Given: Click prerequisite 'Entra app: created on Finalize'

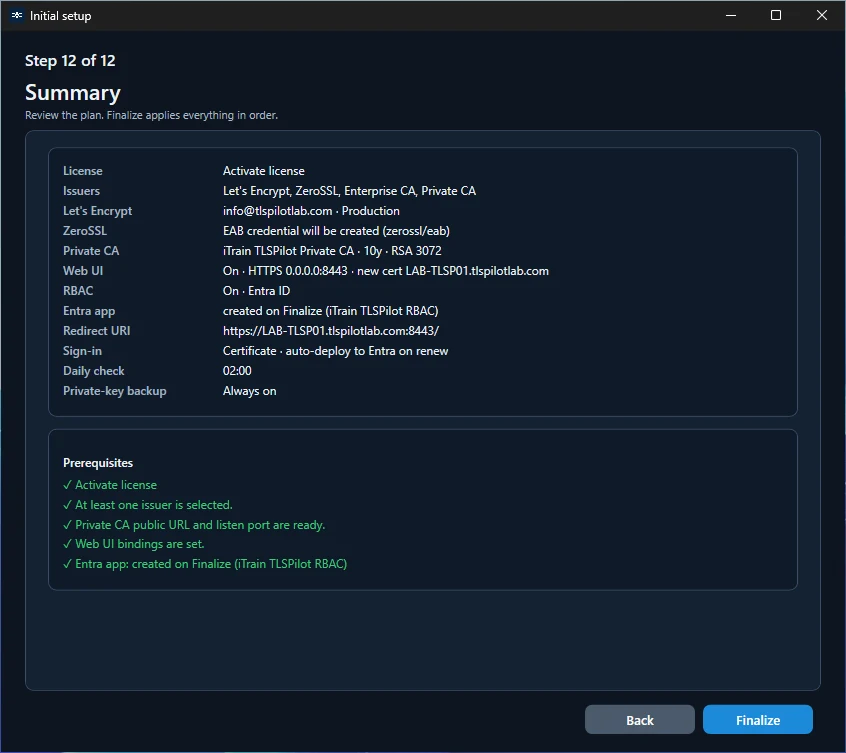Looking at the screenshot, I should pyautogui.click(x=205, y=564).
